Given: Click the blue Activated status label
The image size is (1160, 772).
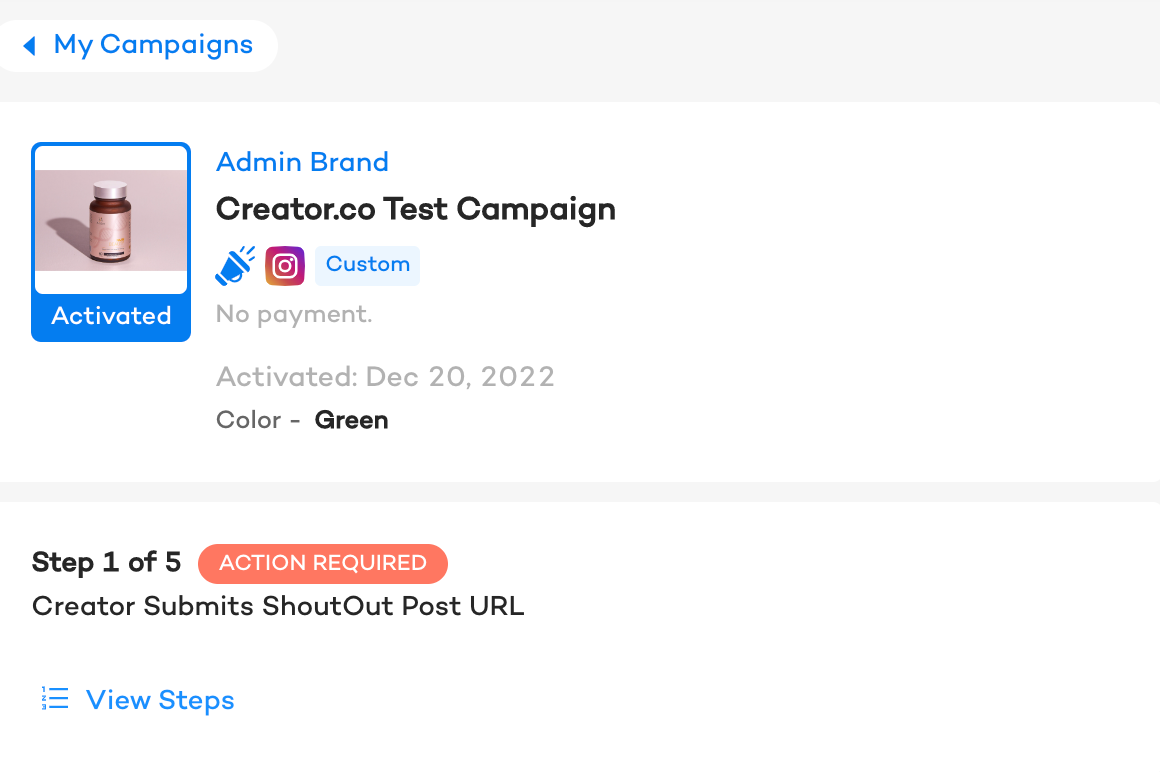Looking at the screenshot, I should point(111,316).
